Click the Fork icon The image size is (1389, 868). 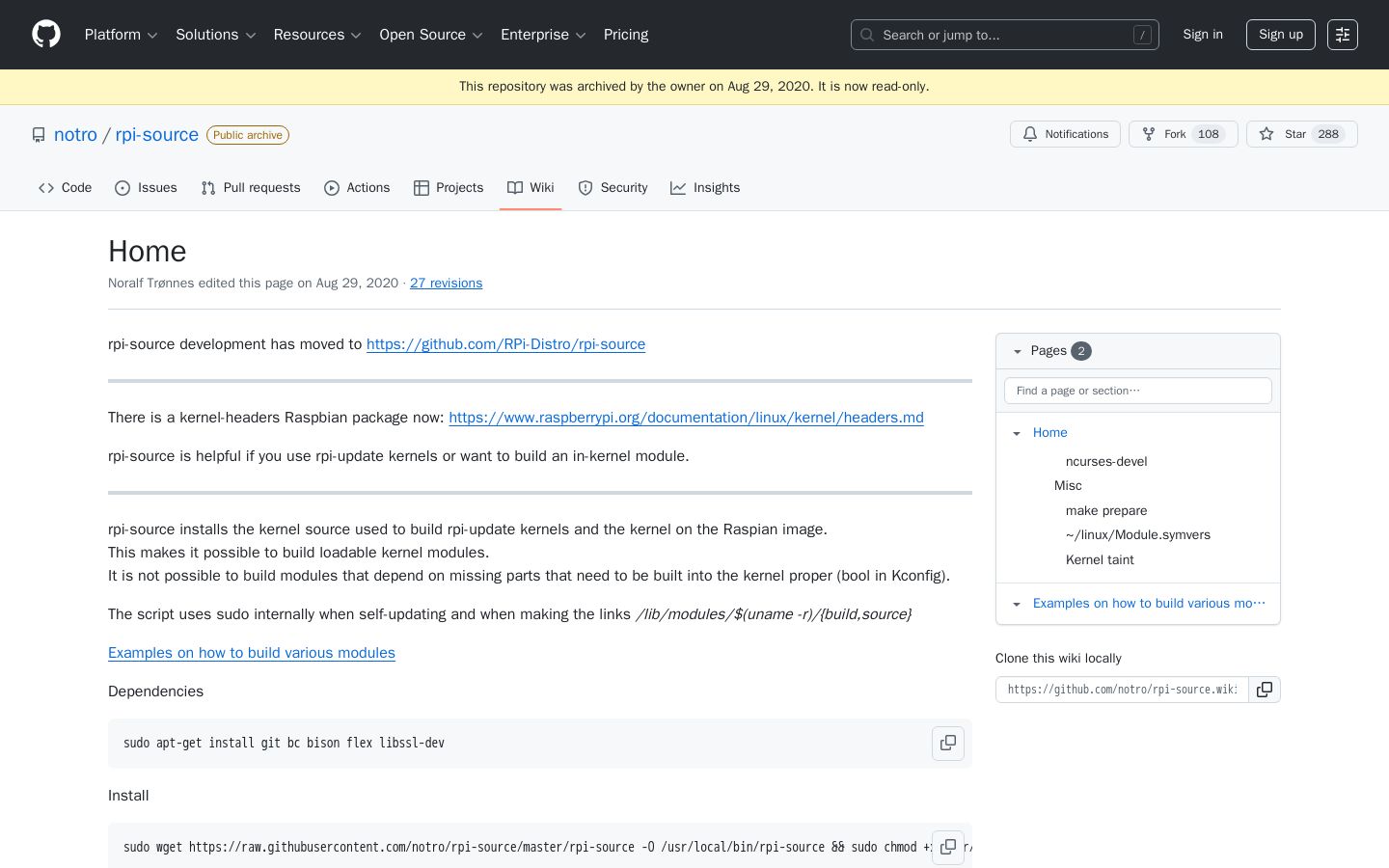tap(1149, 134)
